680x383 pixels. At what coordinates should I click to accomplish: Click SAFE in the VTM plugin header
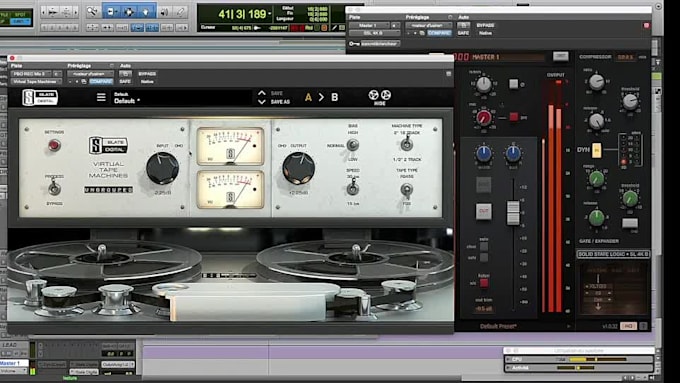coord(125,82)
